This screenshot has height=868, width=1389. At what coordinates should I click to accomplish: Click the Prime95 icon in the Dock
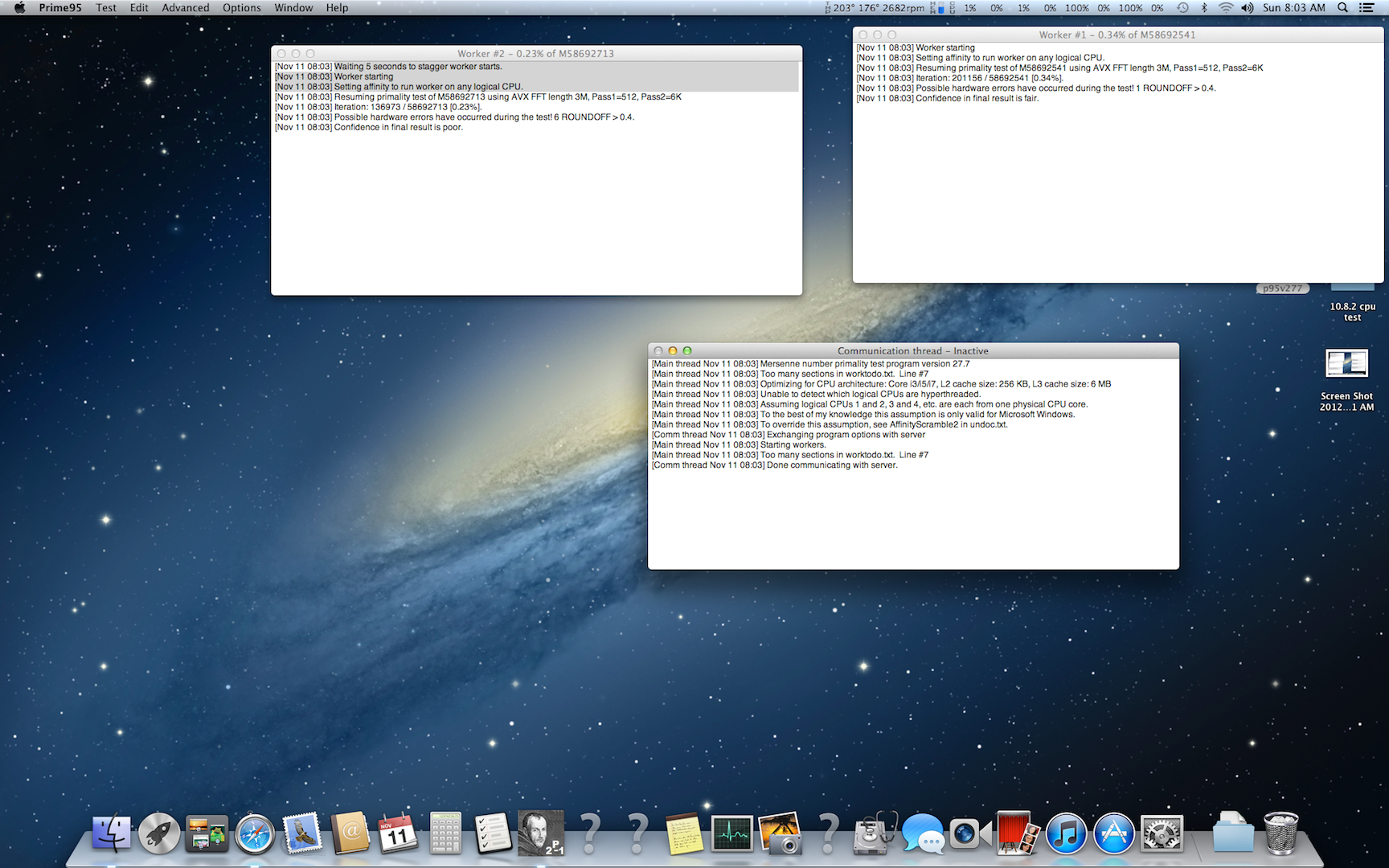click(541, 833)
